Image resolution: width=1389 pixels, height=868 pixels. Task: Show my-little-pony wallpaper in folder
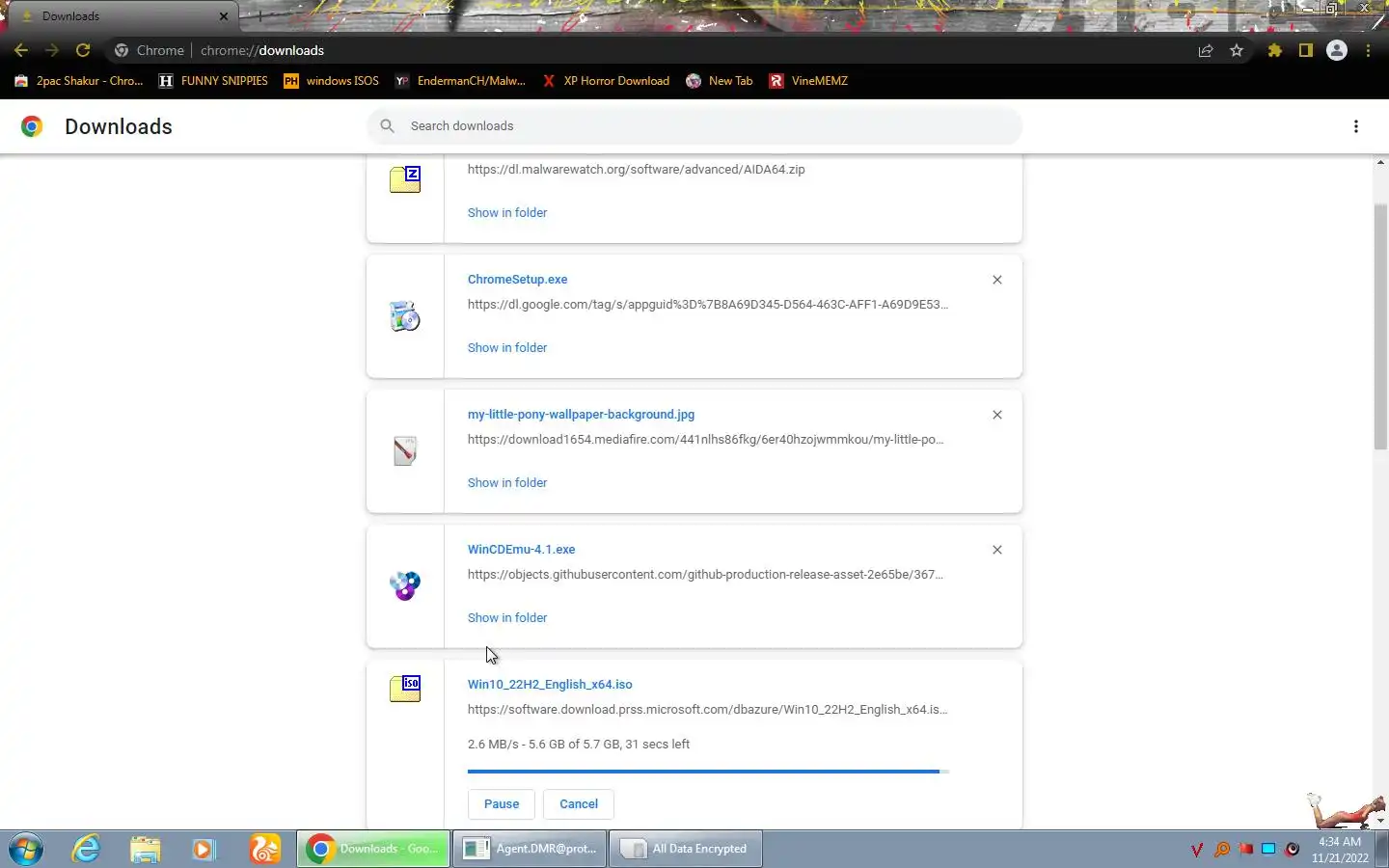tap(507, 482)
